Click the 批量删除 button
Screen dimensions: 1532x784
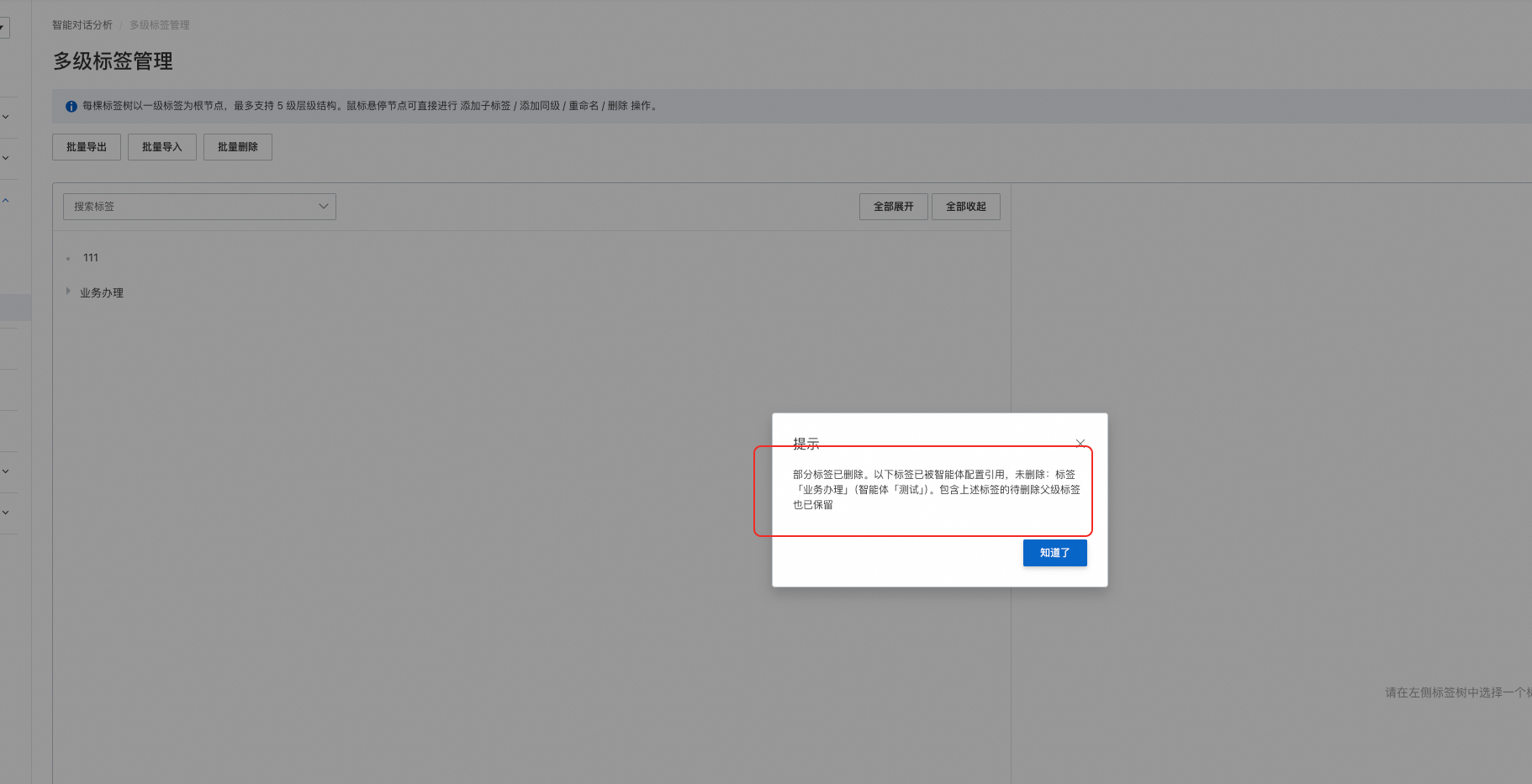click(238, 147)
